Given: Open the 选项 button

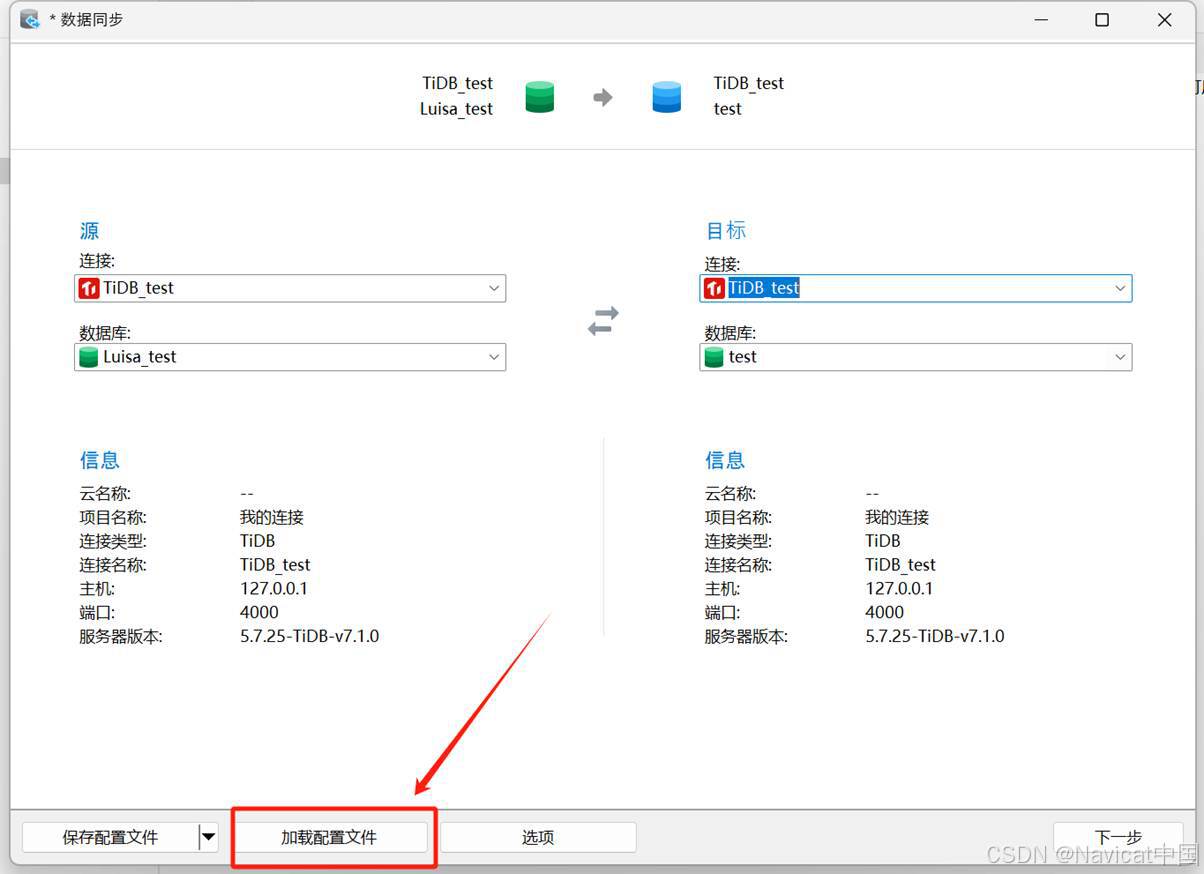Looking at the screenshot, I should point(538,837).
